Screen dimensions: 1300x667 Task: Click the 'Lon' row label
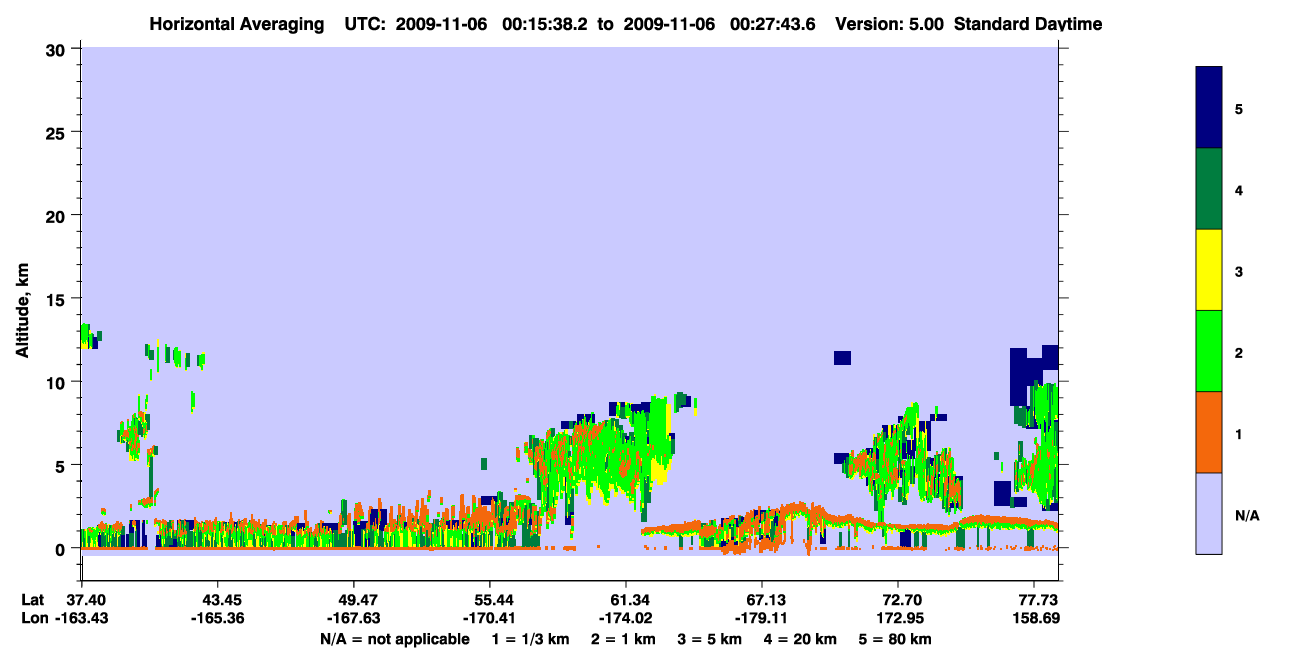(33, 618)
